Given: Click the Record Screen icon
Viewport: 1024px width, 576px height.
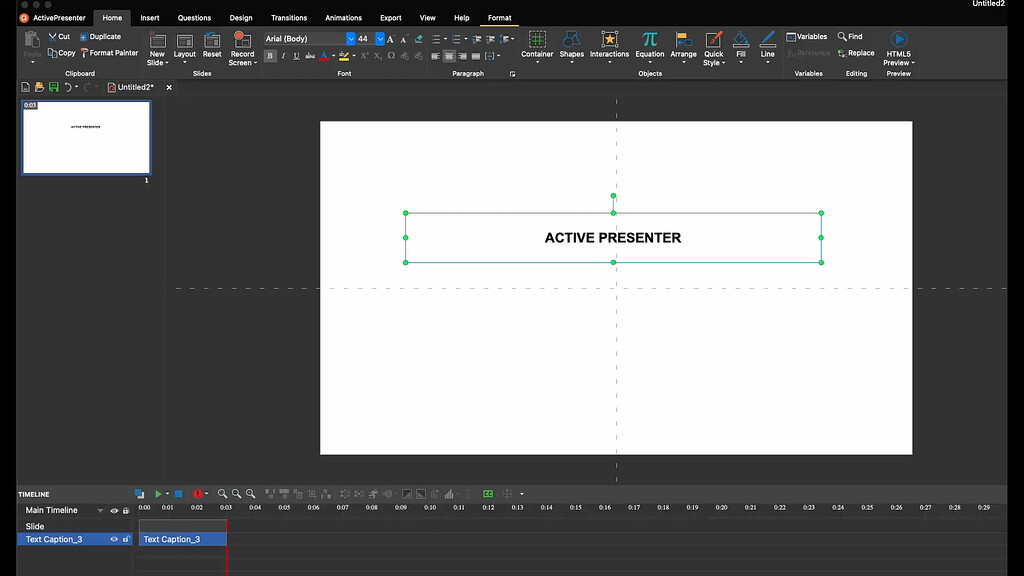Looking at the screenshot, I should [x=242, y=40].
